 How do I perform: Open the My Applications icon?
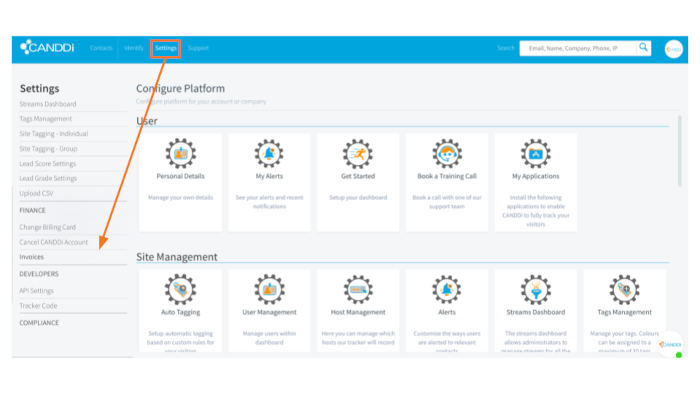[536, 153]
